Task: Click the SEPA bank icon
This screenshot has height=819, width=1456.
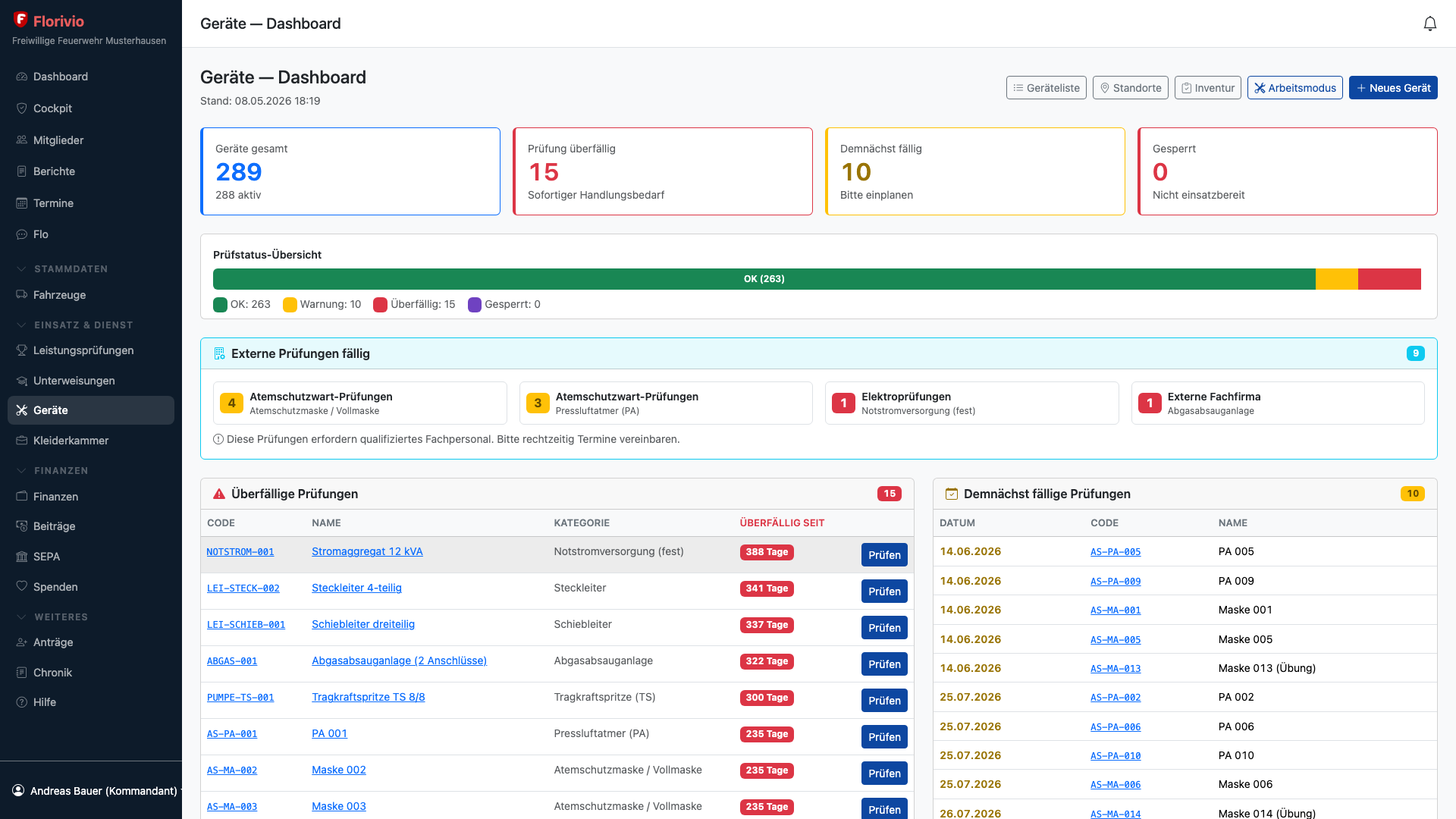Action: [22, 557]
